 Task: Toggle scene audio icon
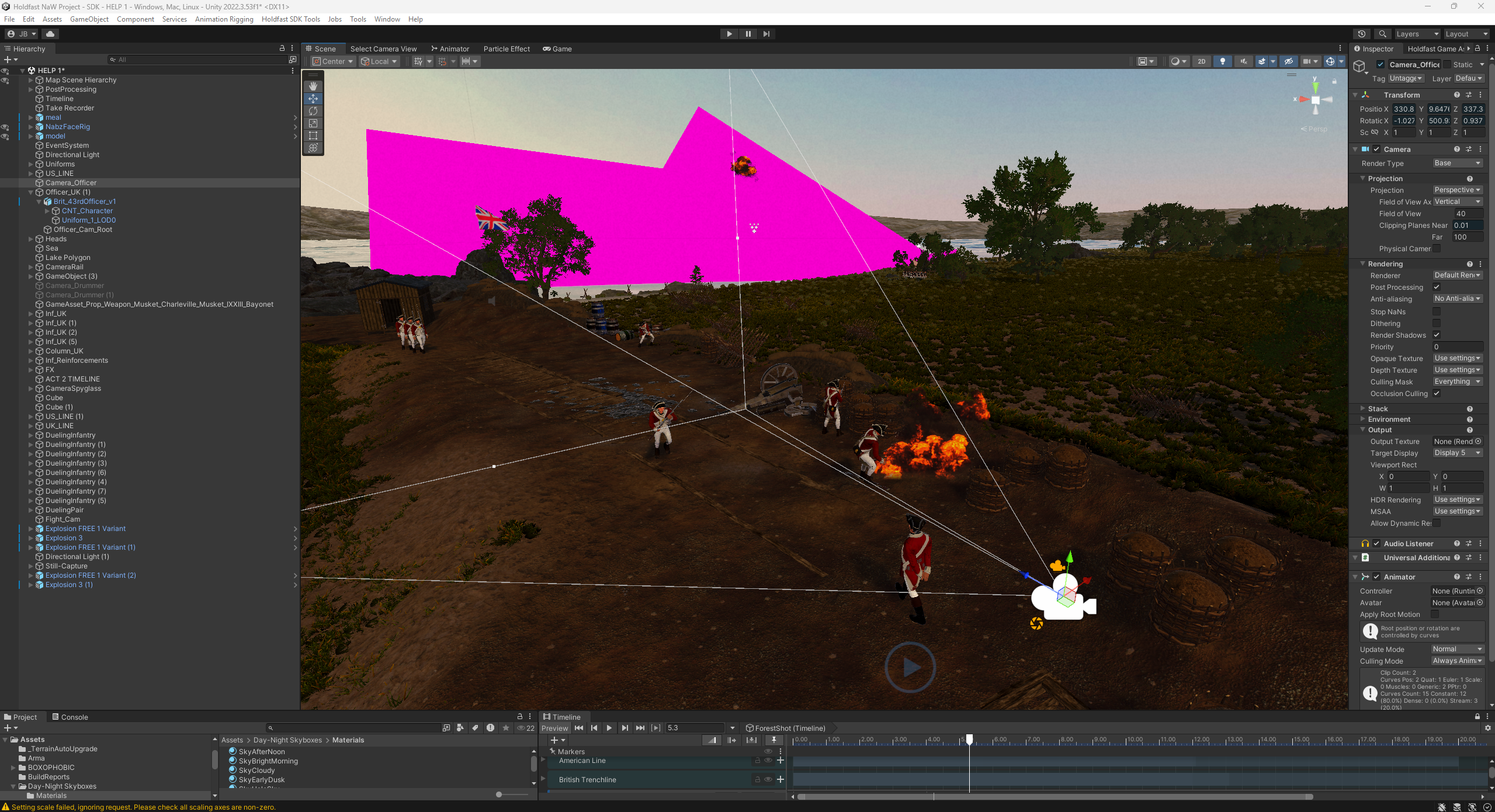1243,61
